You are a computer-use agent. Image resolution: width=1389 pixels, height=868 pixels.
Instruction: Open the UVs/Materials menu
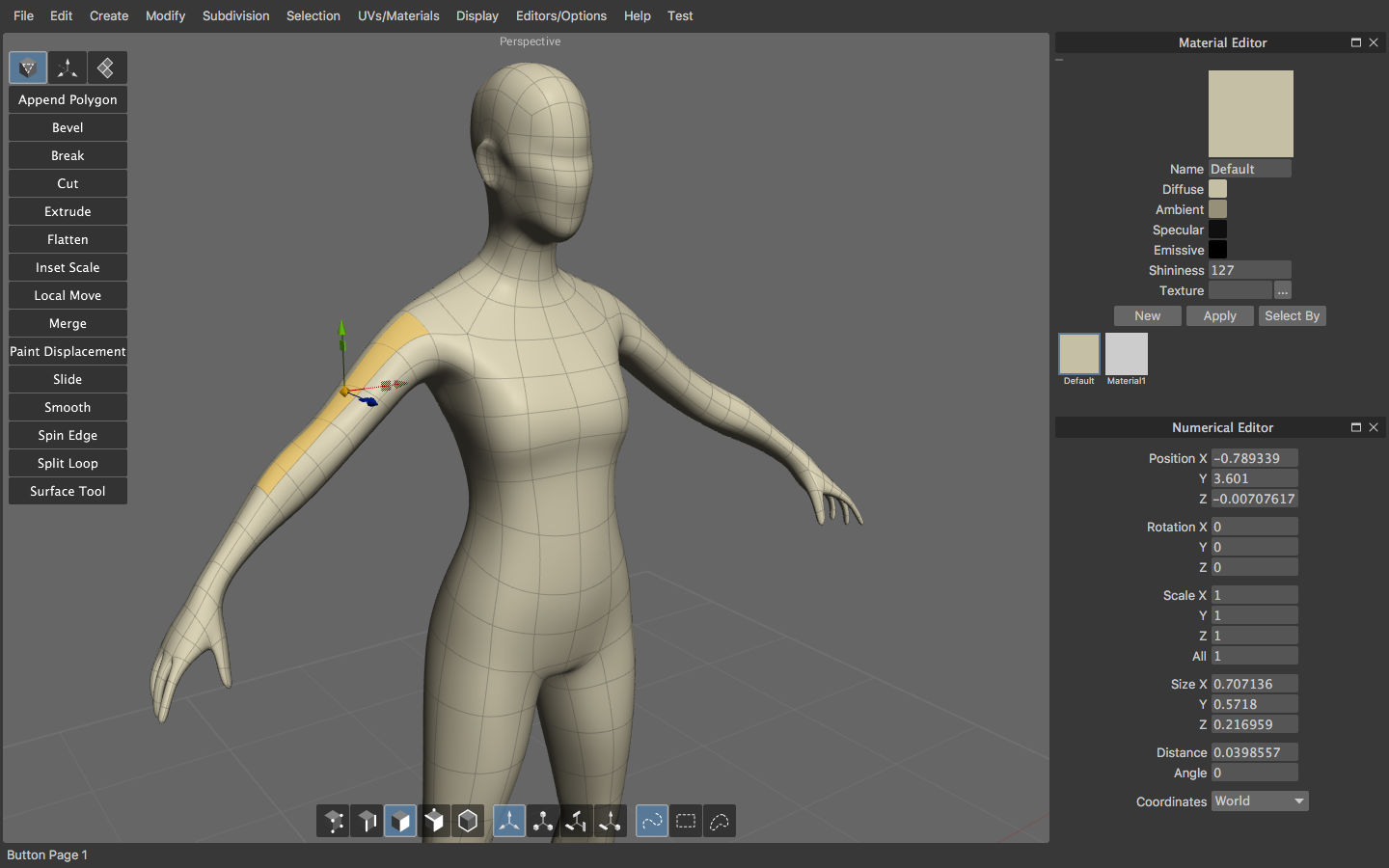(397, 15)
